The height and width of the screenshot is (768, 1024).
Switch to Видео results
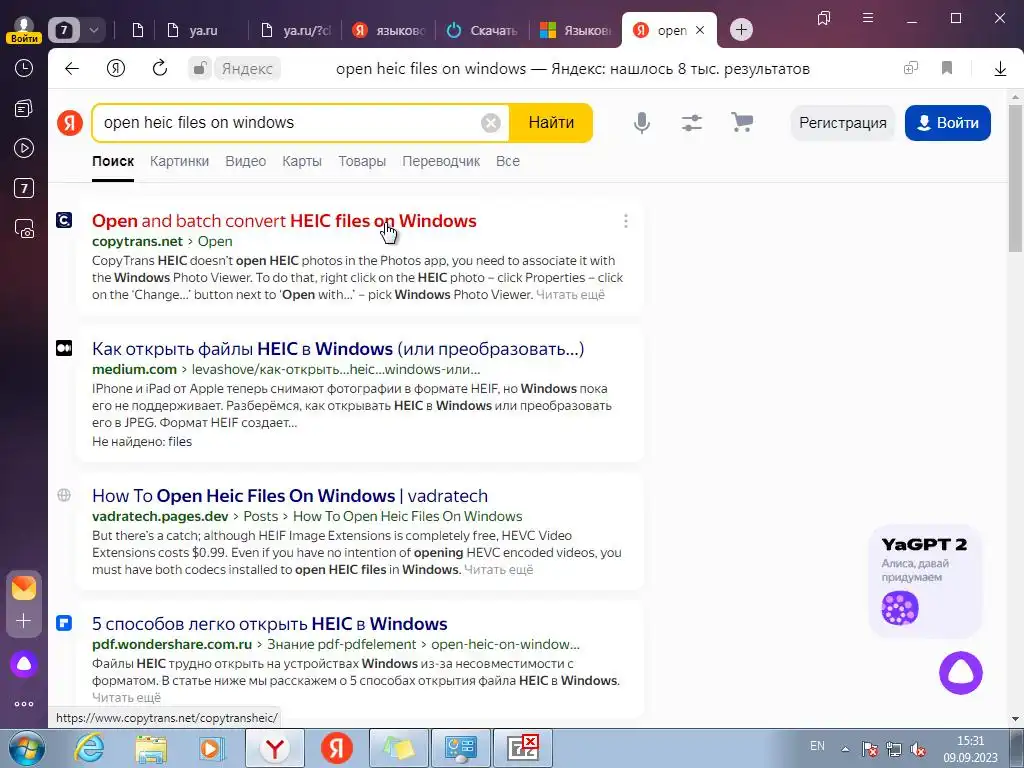click(246, 161)
